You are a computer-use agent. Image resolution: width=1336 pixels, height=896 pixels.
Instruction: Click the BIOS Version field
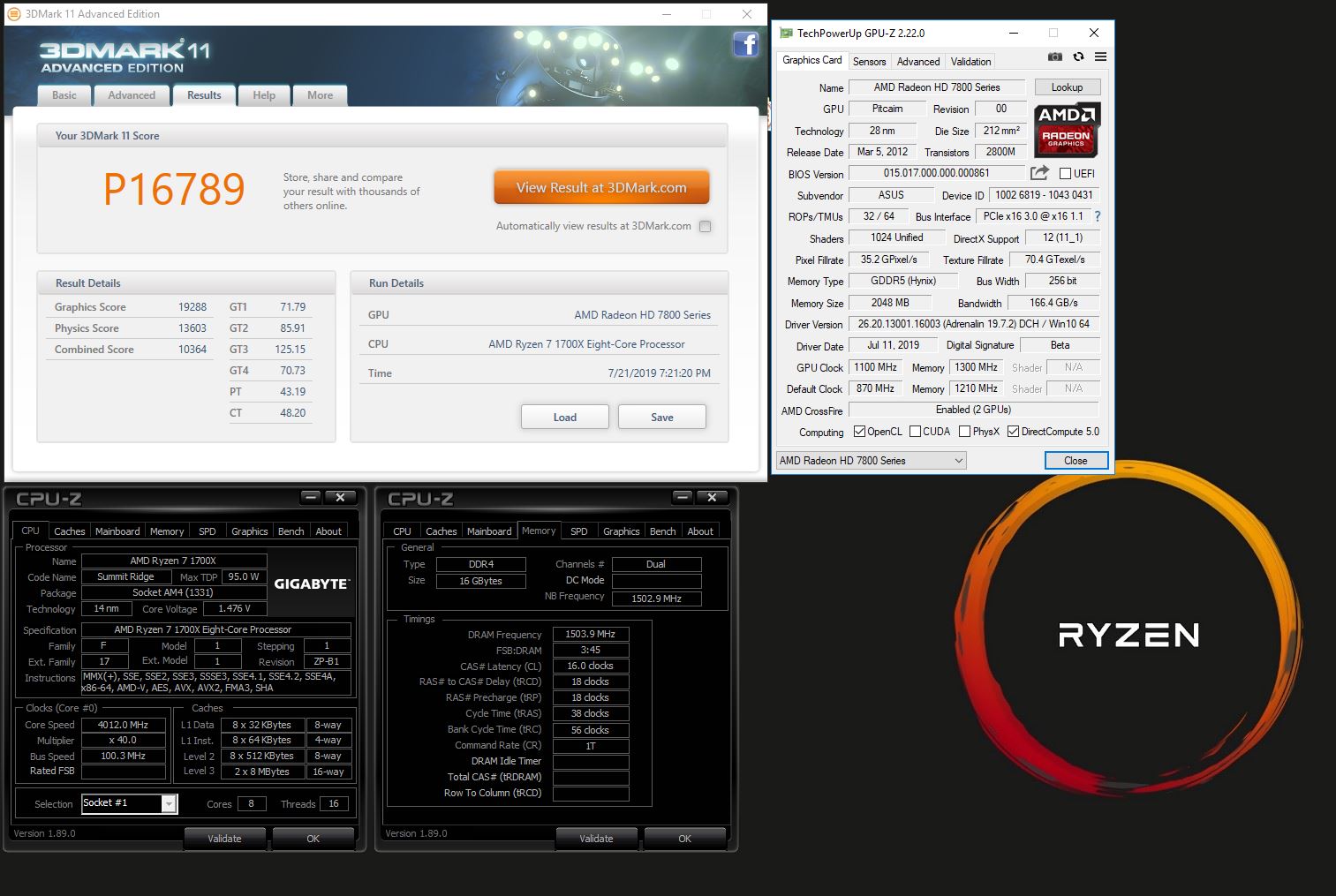(937, 173)
